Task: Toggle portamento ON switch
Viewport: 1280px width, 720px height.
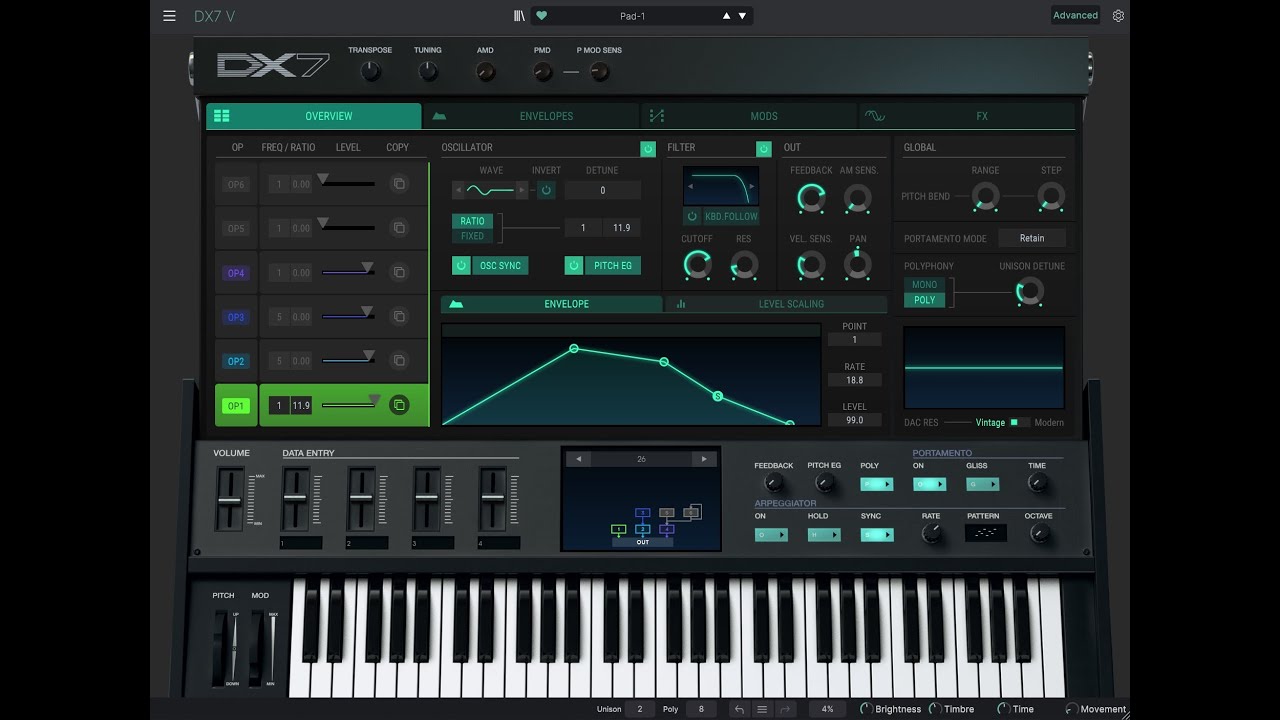Action: point(930,484)
